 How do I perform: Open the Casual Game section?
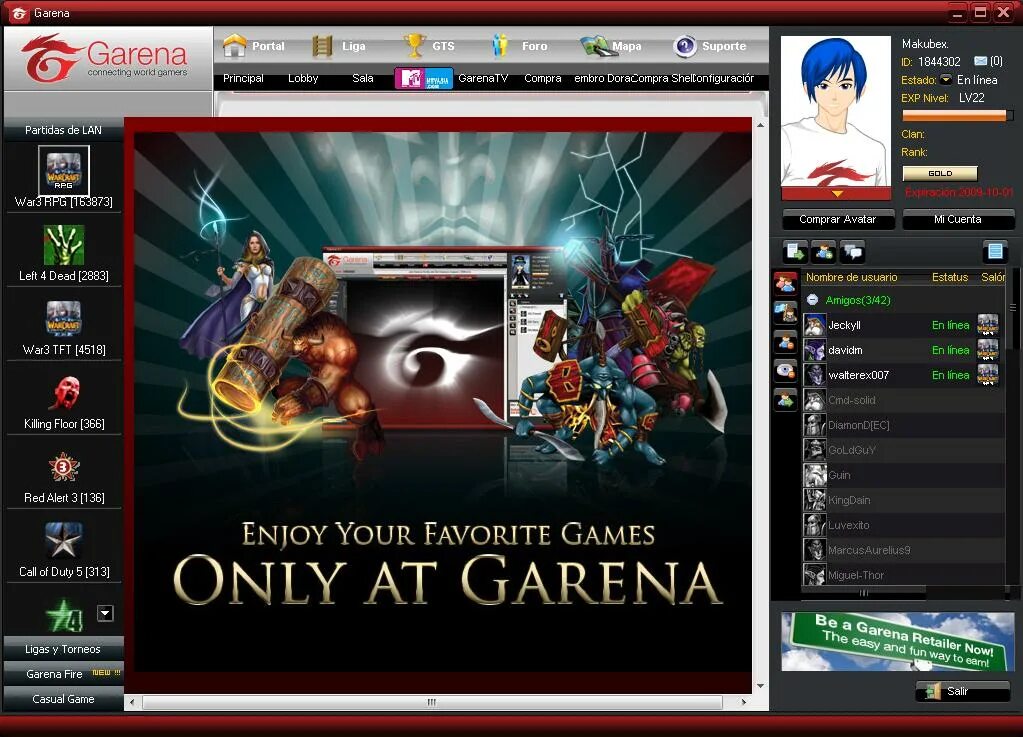(63, 699)
